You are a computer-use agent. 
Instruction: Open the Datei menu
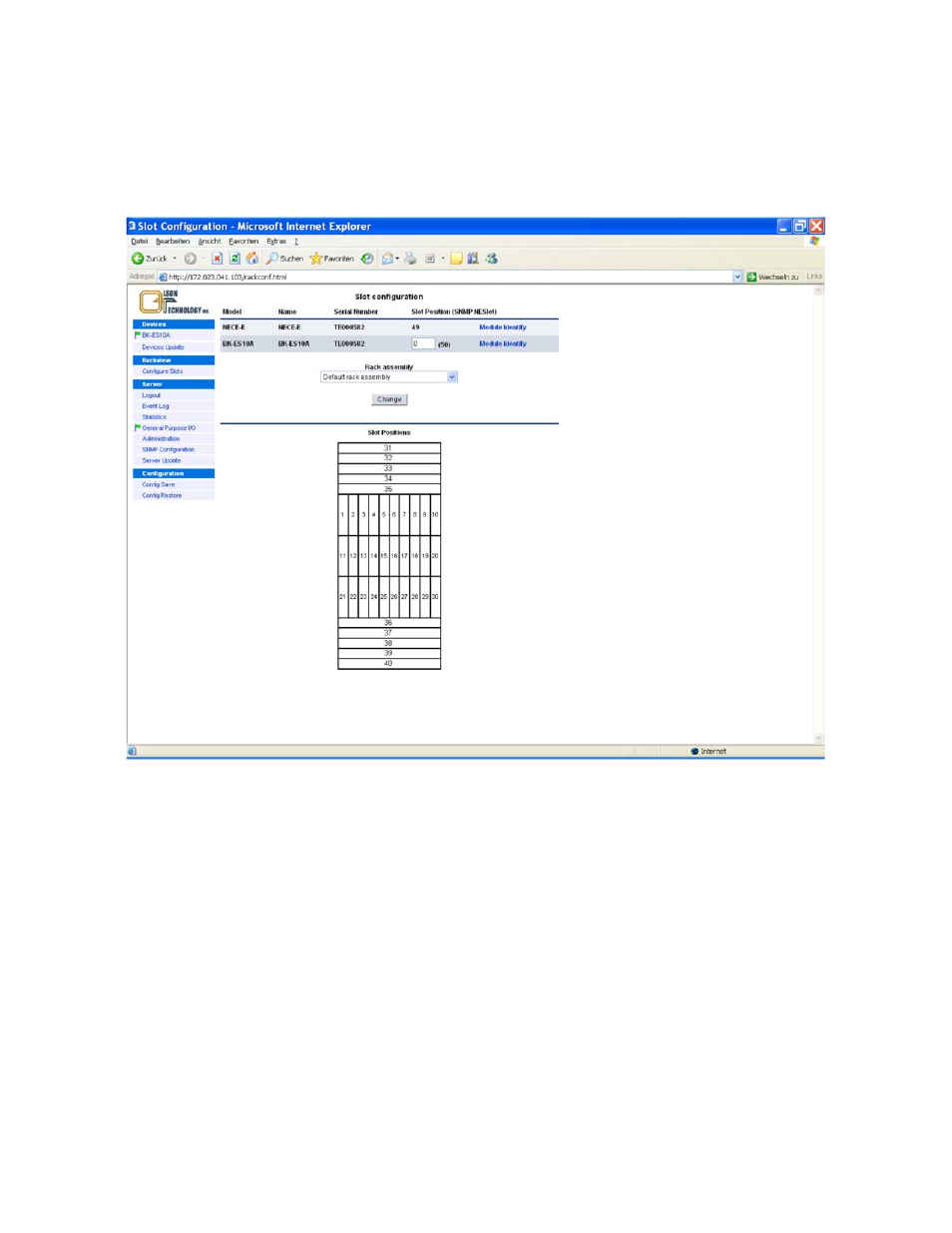pos(139,242)
